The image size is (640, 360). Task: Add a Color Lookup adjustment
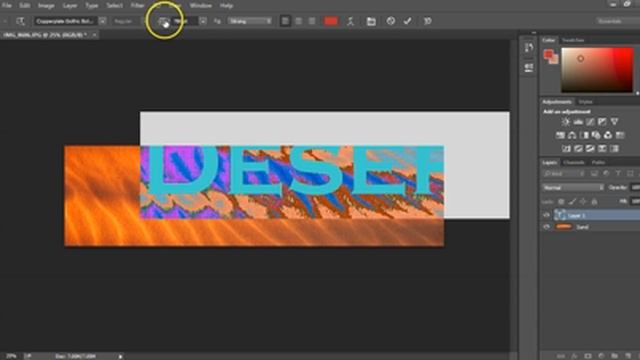620,135
